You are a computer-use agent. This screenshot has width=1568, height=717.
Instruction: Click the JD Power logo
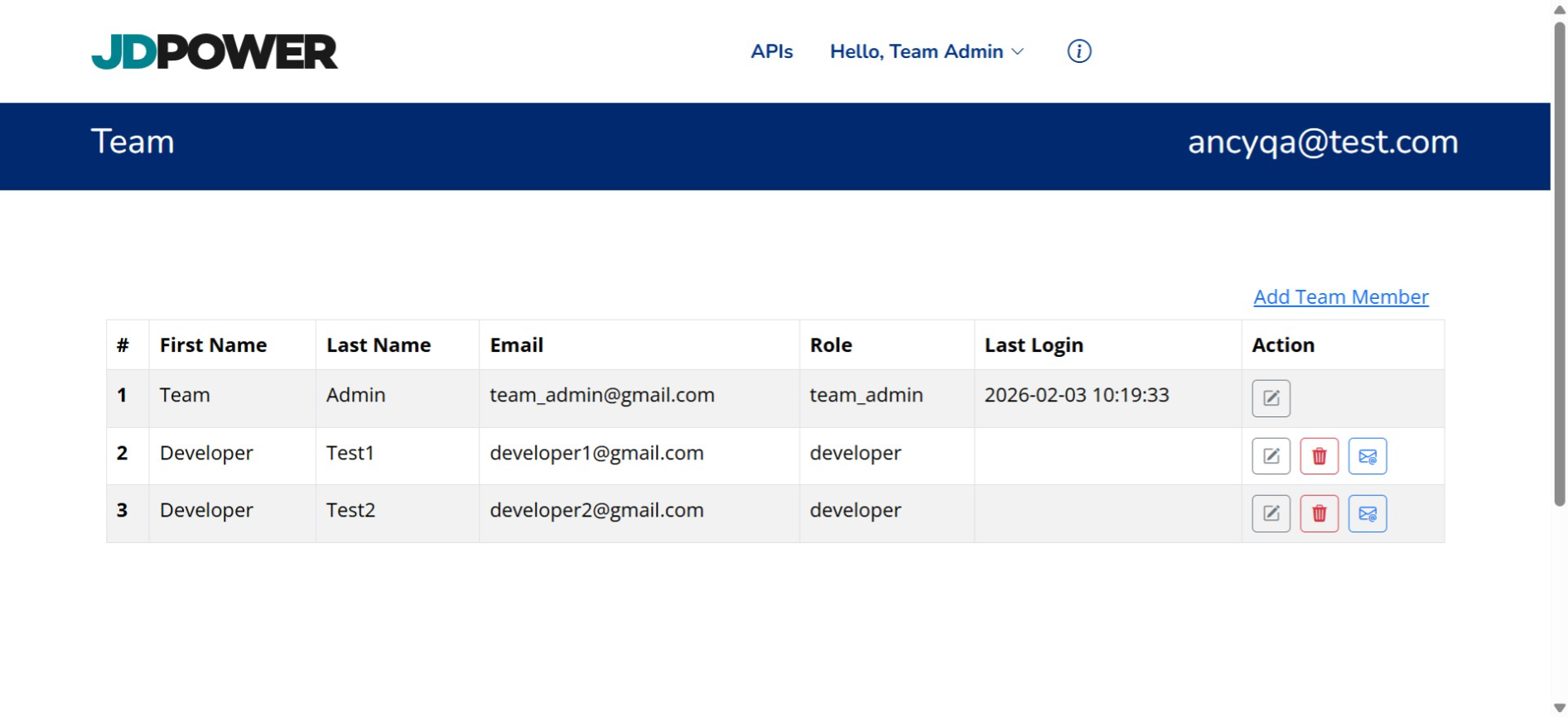[x=215, y=51]
